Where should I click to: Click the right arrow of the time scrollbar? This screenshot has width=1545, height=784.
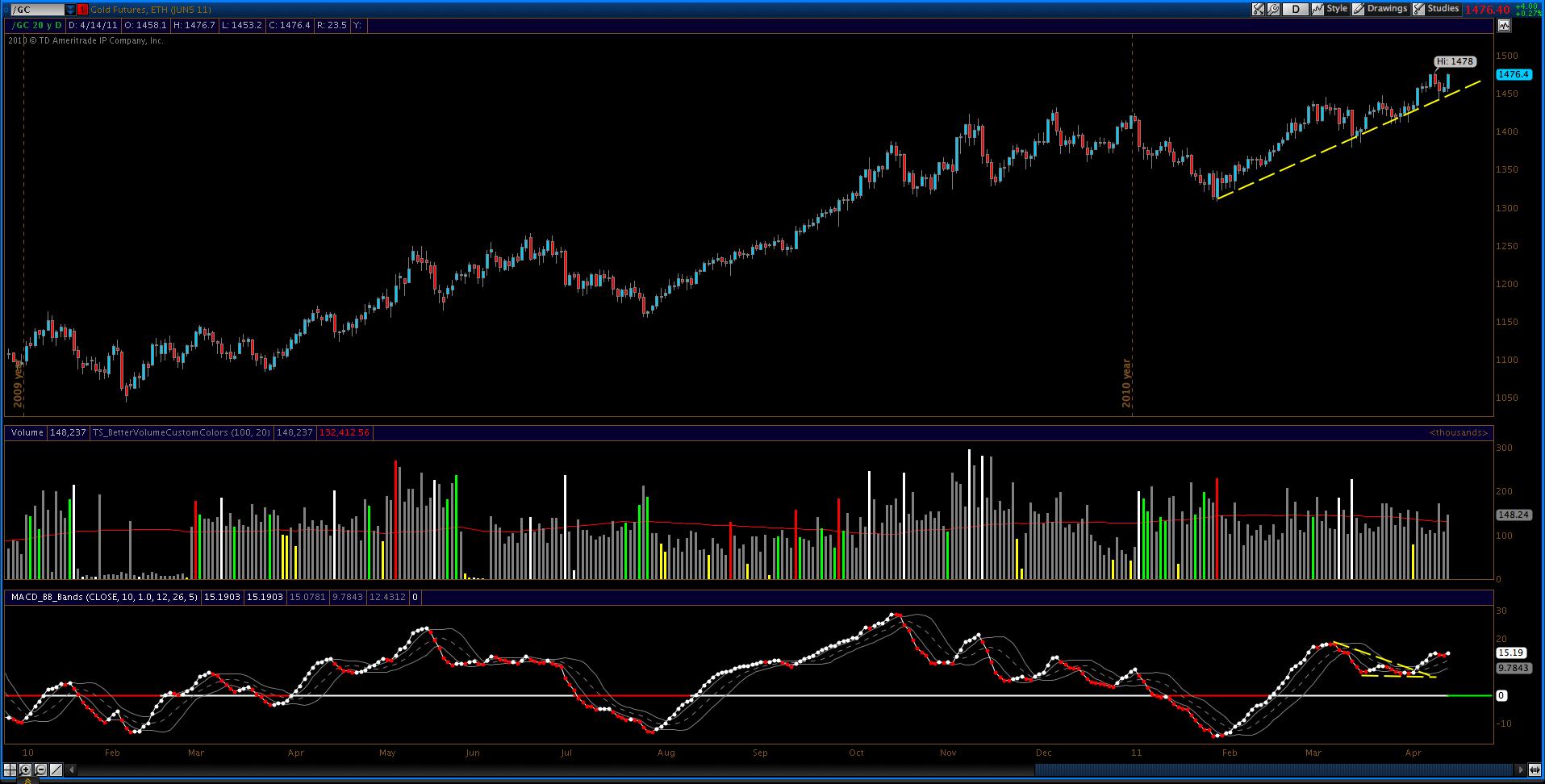pos(1521,769)
